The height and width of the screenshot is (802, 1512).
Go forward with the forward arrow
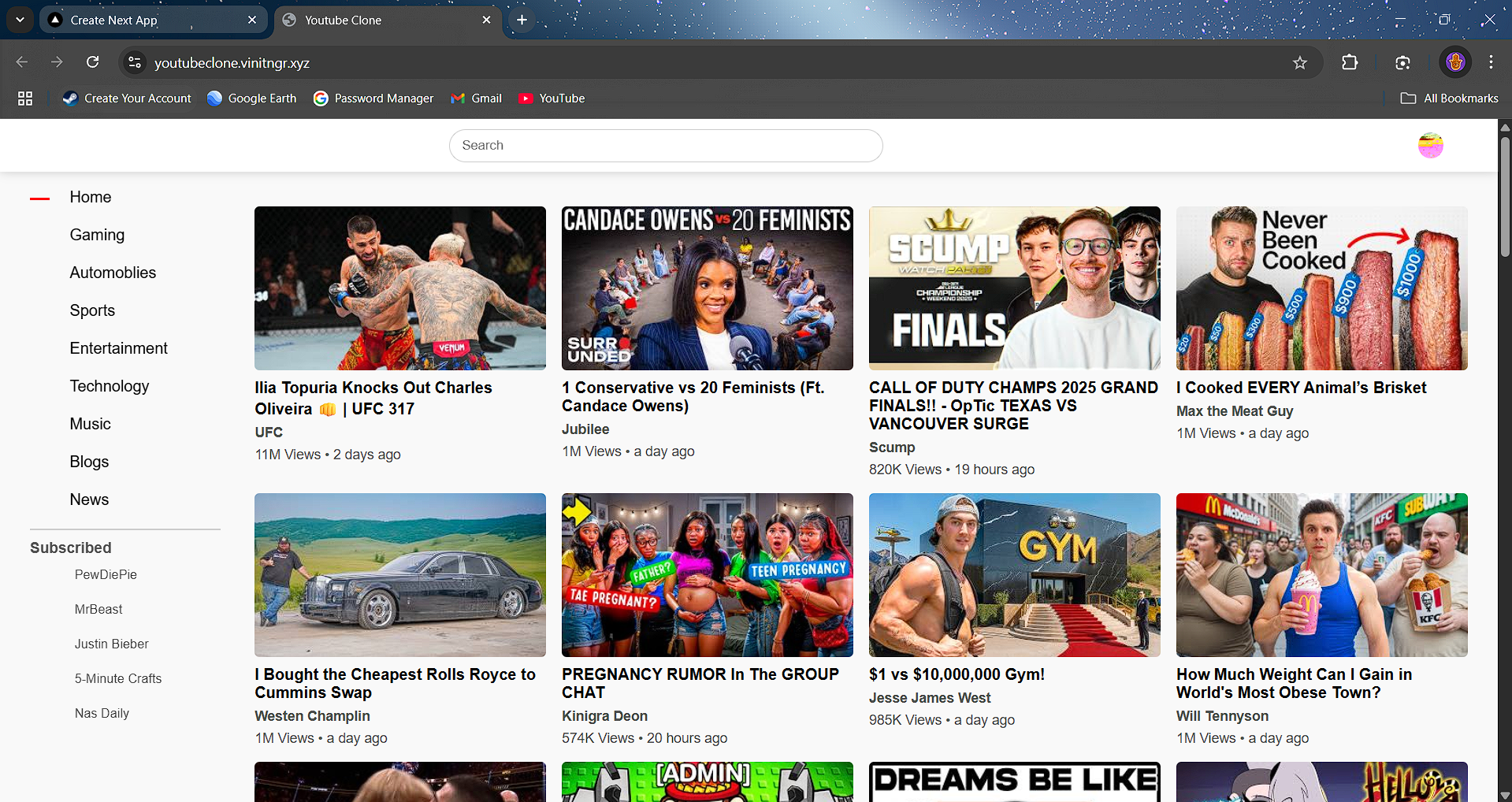pos(57,62)
